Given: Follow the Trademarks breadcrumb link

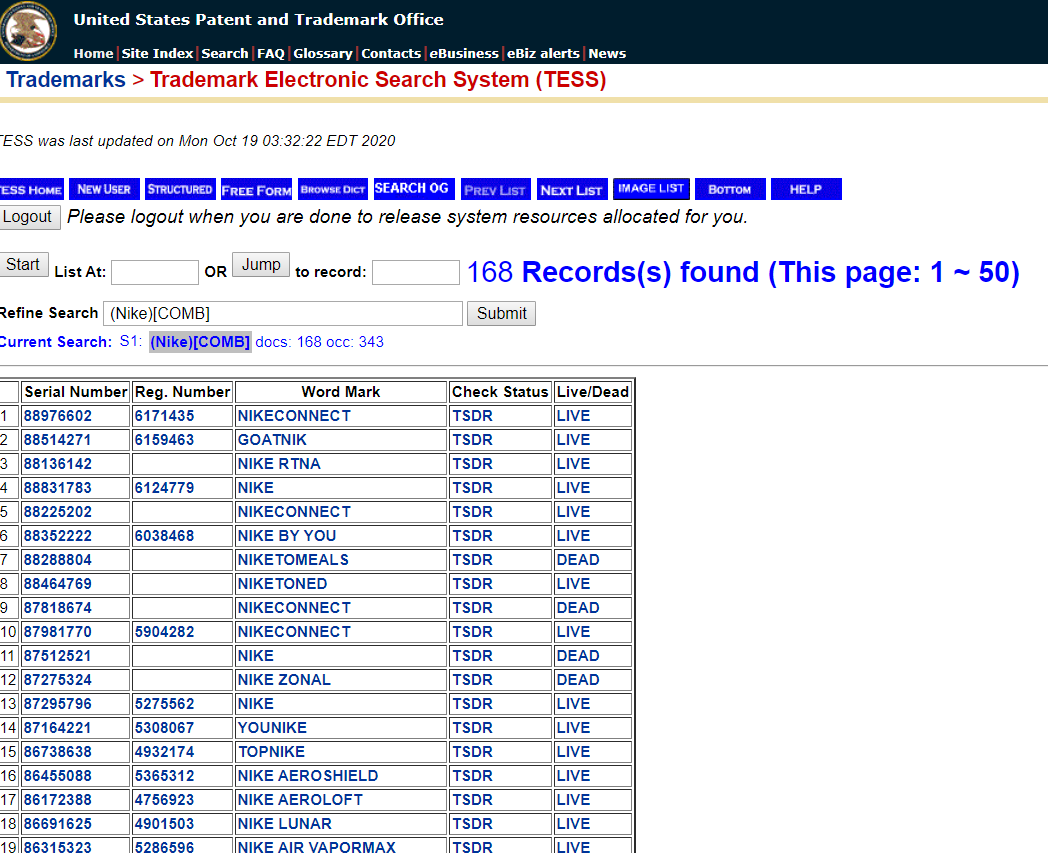Looking at the screenshot, I should pyautogui.click(x=66, y=80).
